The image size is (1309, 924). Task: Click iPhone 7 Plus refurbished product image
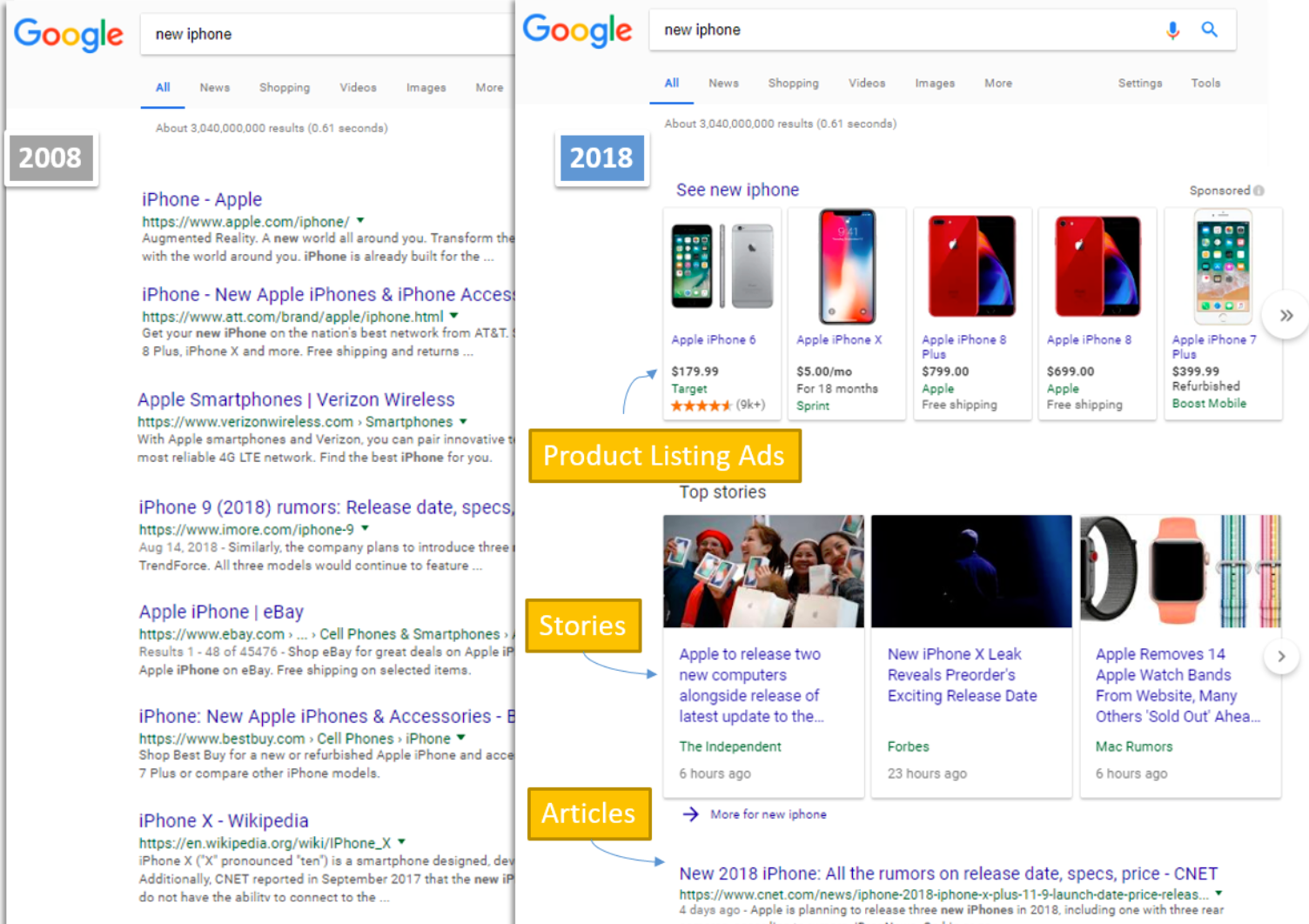coord(1222,266)
